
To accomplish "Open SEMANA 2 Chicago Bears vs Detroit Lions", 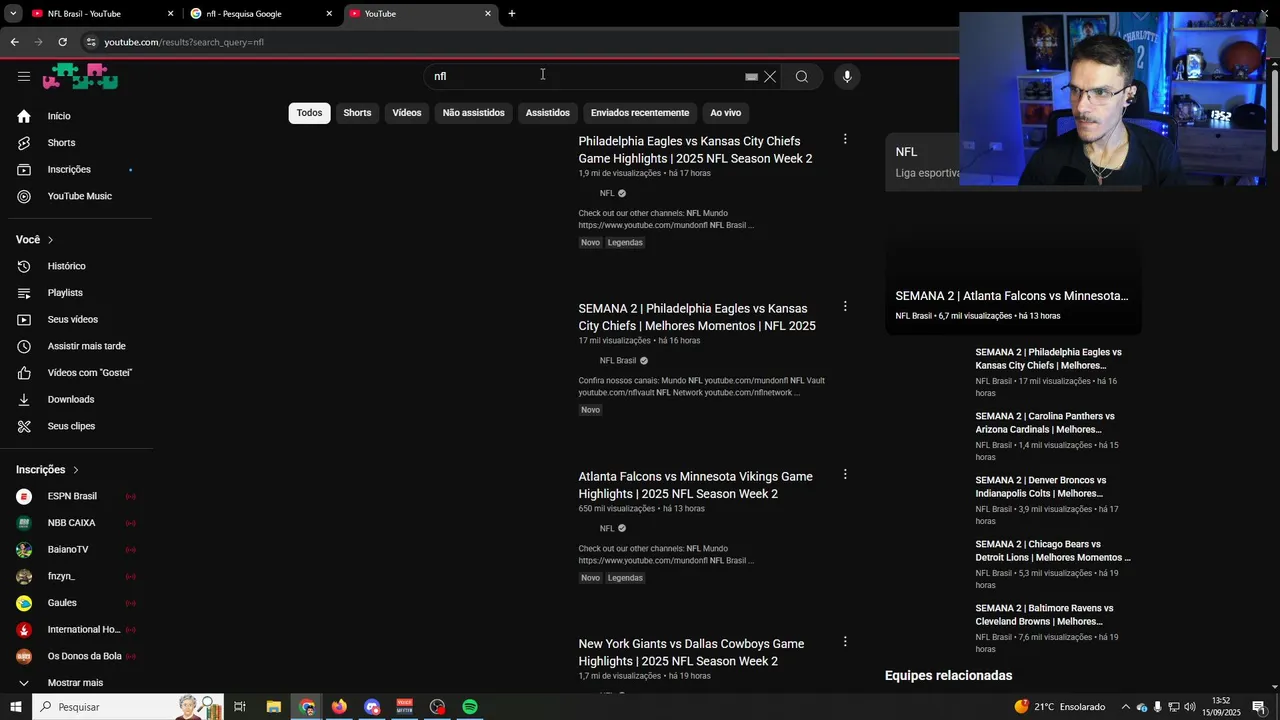I will 1053,551.
